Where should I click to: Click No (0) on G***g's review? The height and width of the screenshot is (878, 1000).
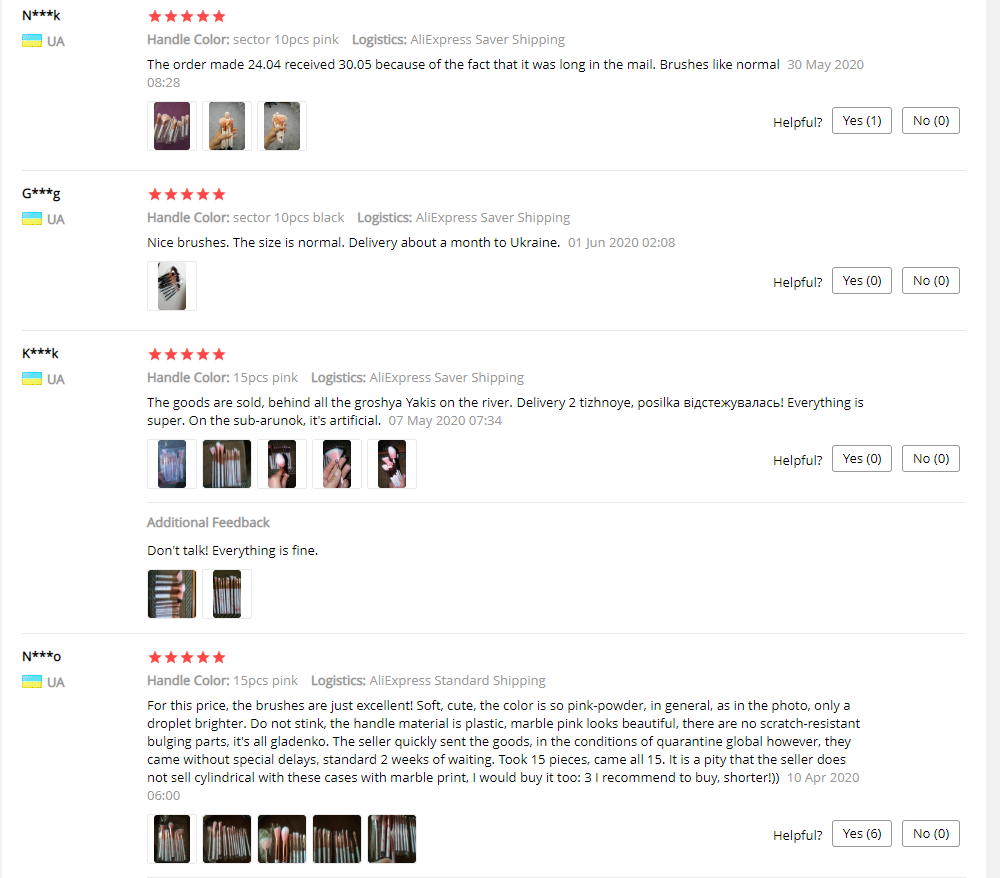(x=930, y=281)
